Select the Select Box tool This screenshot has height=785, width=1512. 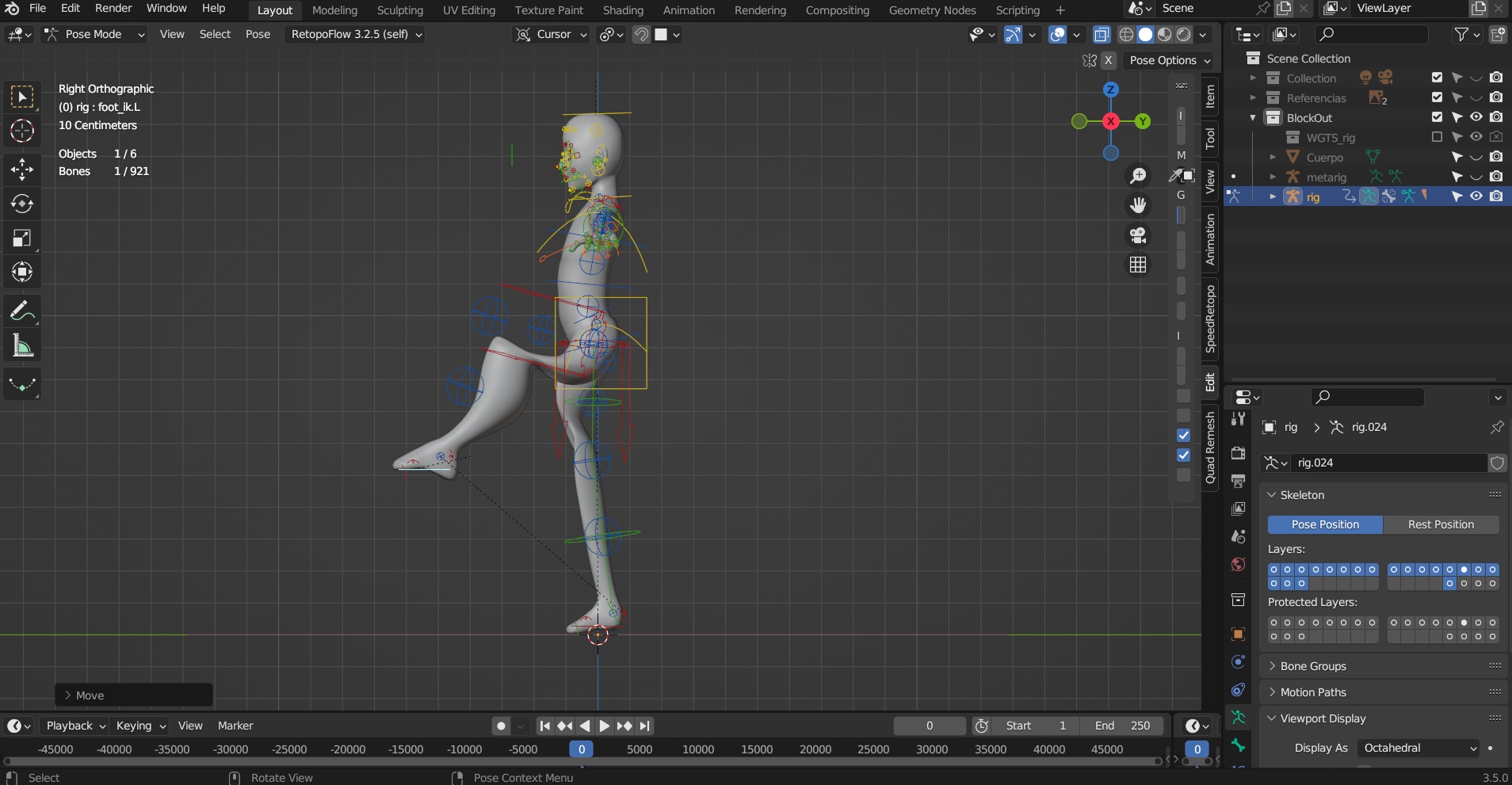pyautogui.click(x=22, y=97)
